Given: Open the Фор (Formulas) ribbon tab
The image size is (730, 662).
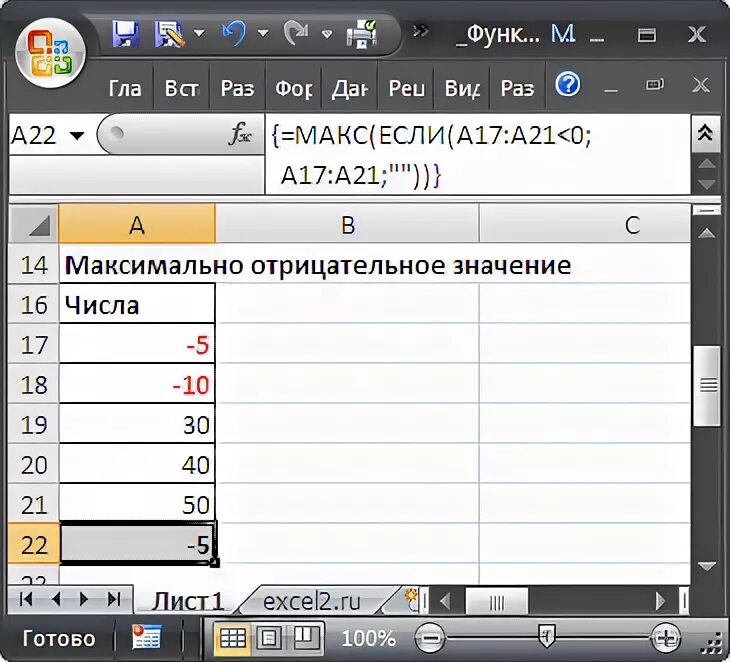Looking at the screenshot, I should pyautogui.click(x=293, y=88).
